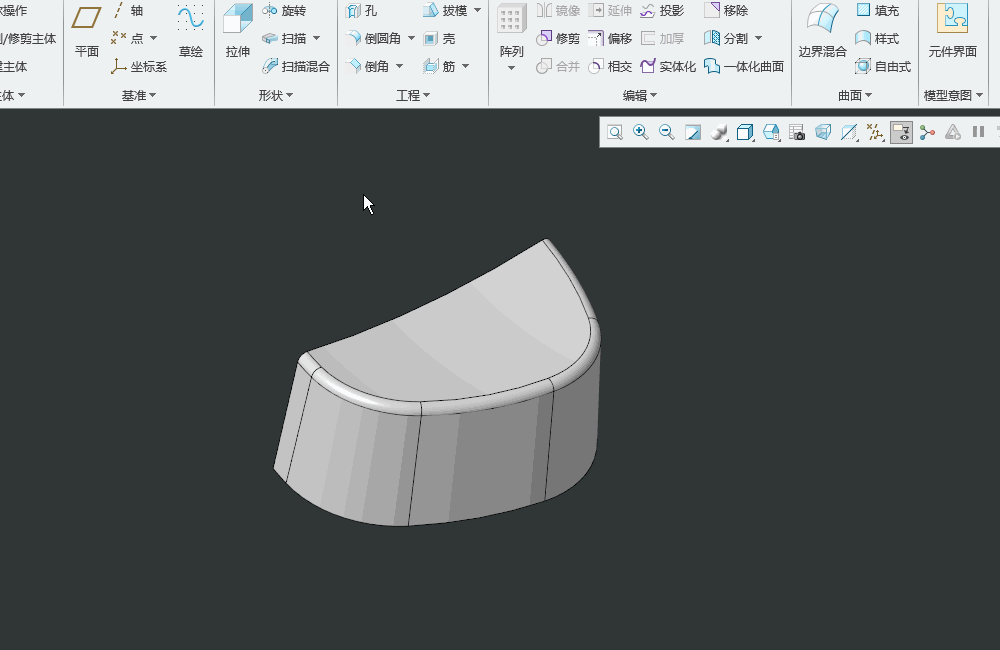Screen dimensions: 1000x650
Task: Open the 阵列 (Pattern) tool
Action: 511,31
